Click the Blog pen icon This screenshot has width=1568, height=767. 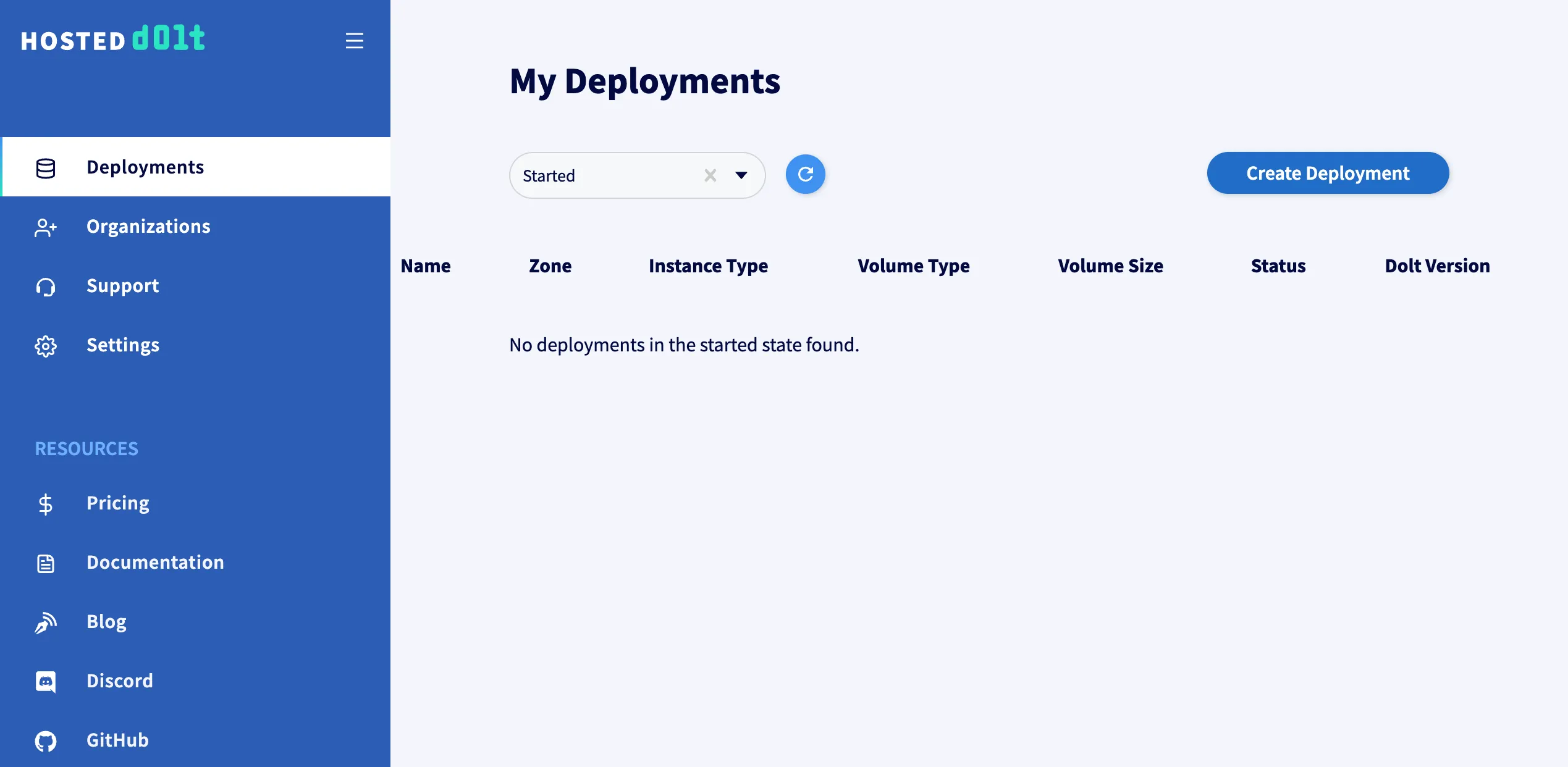click(x=46, y=622)
